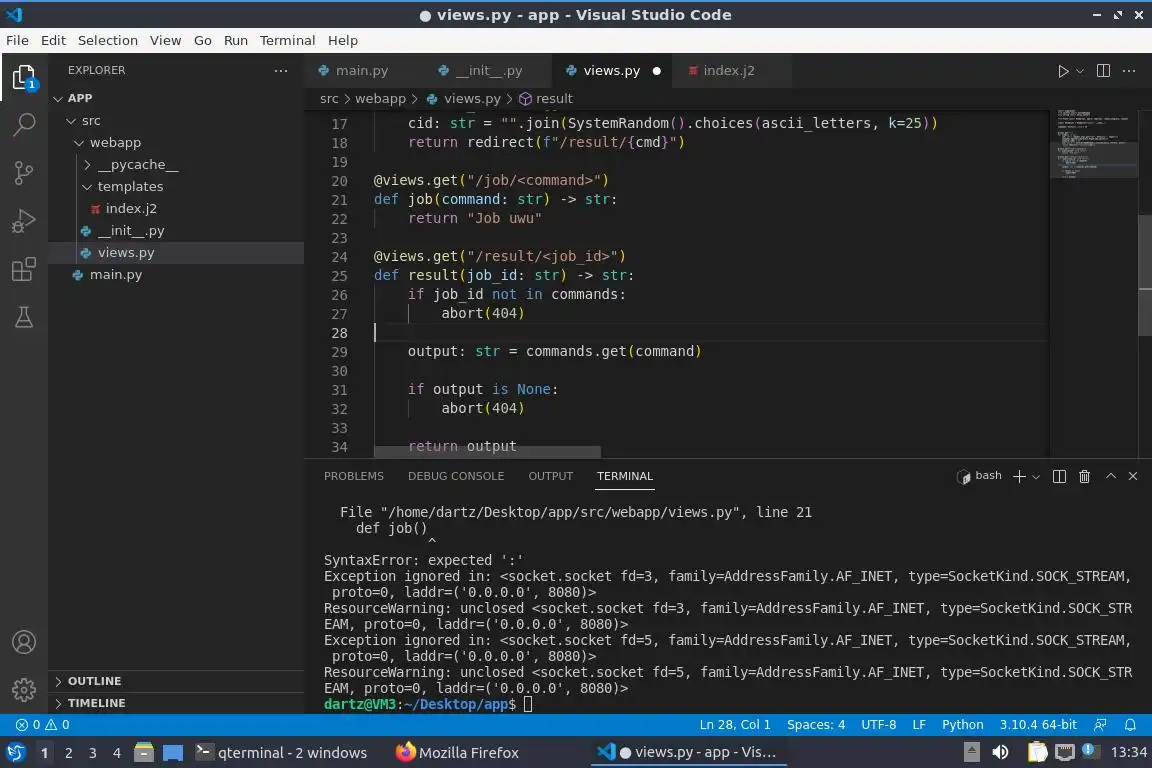Screen dimensions: 1152x768
Task: Open the Edit menu
Action: coord(53,40)
